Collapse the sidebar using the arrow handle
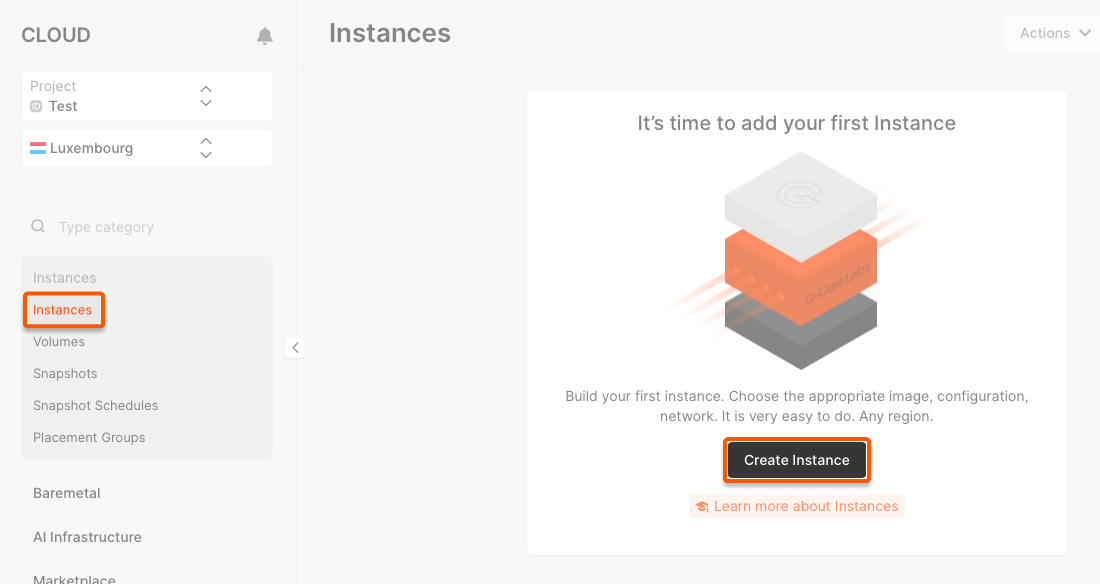This screenshot has height=584, width=1100. 295,347
